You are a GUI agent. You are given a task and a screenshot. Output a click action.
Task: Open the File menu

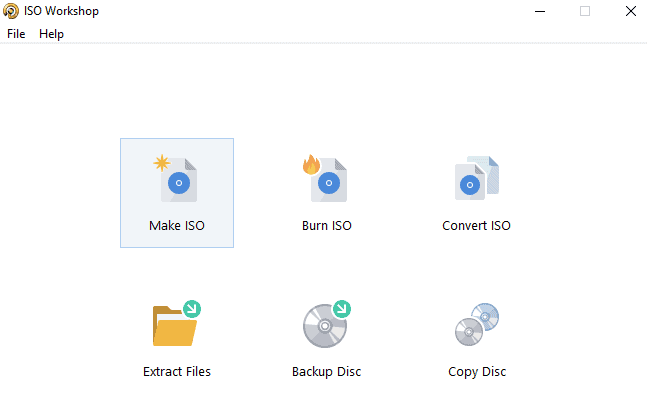(16, 34)
